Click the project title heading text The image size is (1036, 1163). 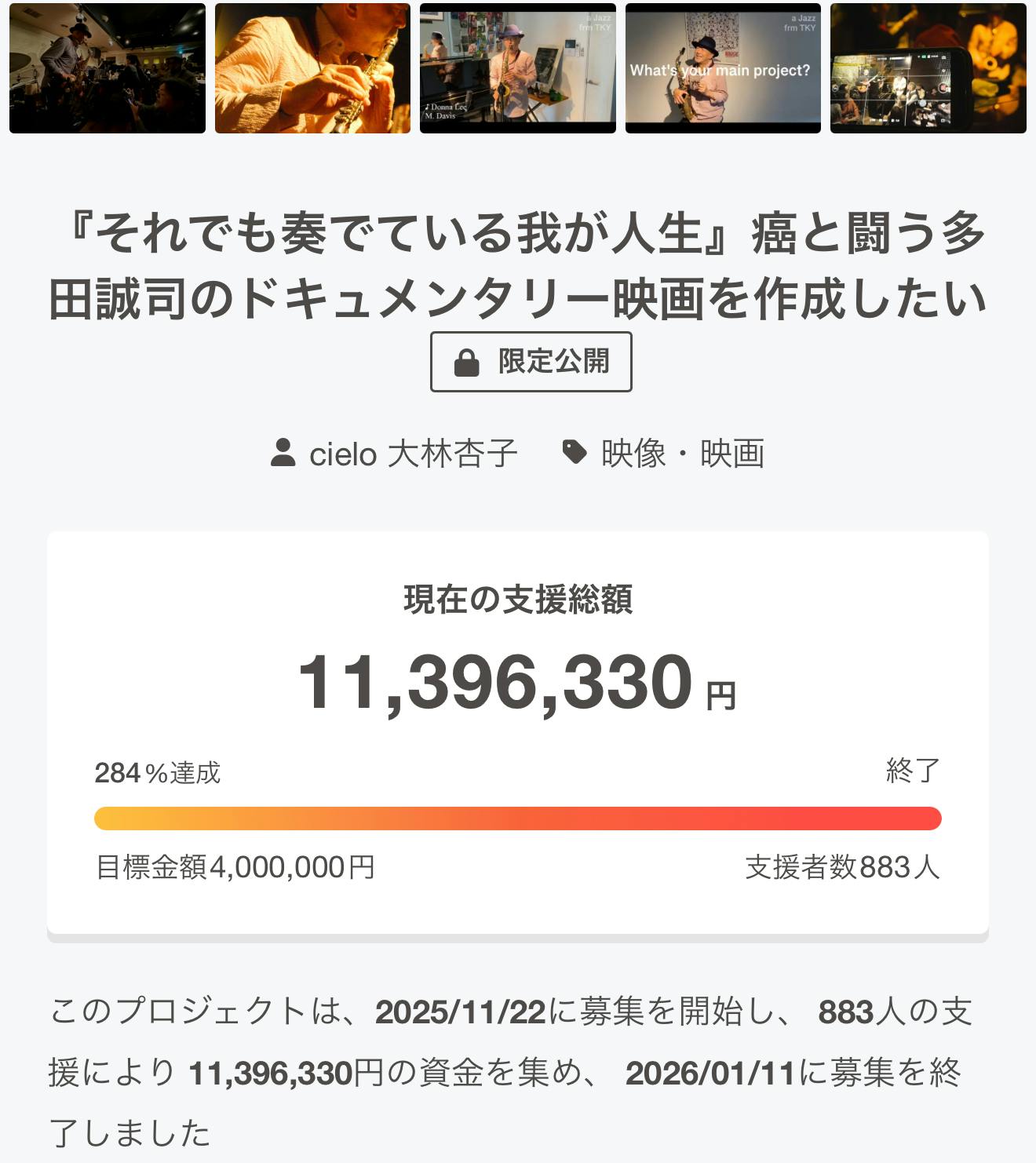point(518,266)
